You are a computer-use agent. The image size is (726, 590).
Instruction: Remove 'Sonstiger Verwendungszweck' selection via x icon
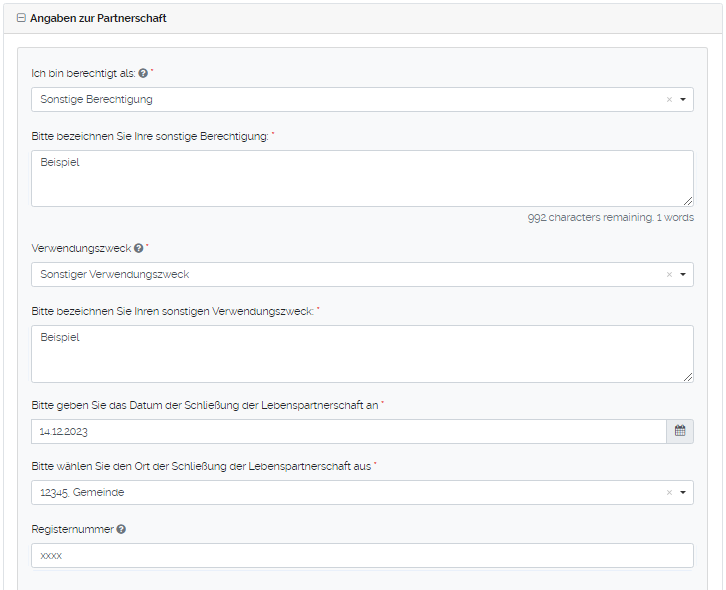(x=669, y=275)
